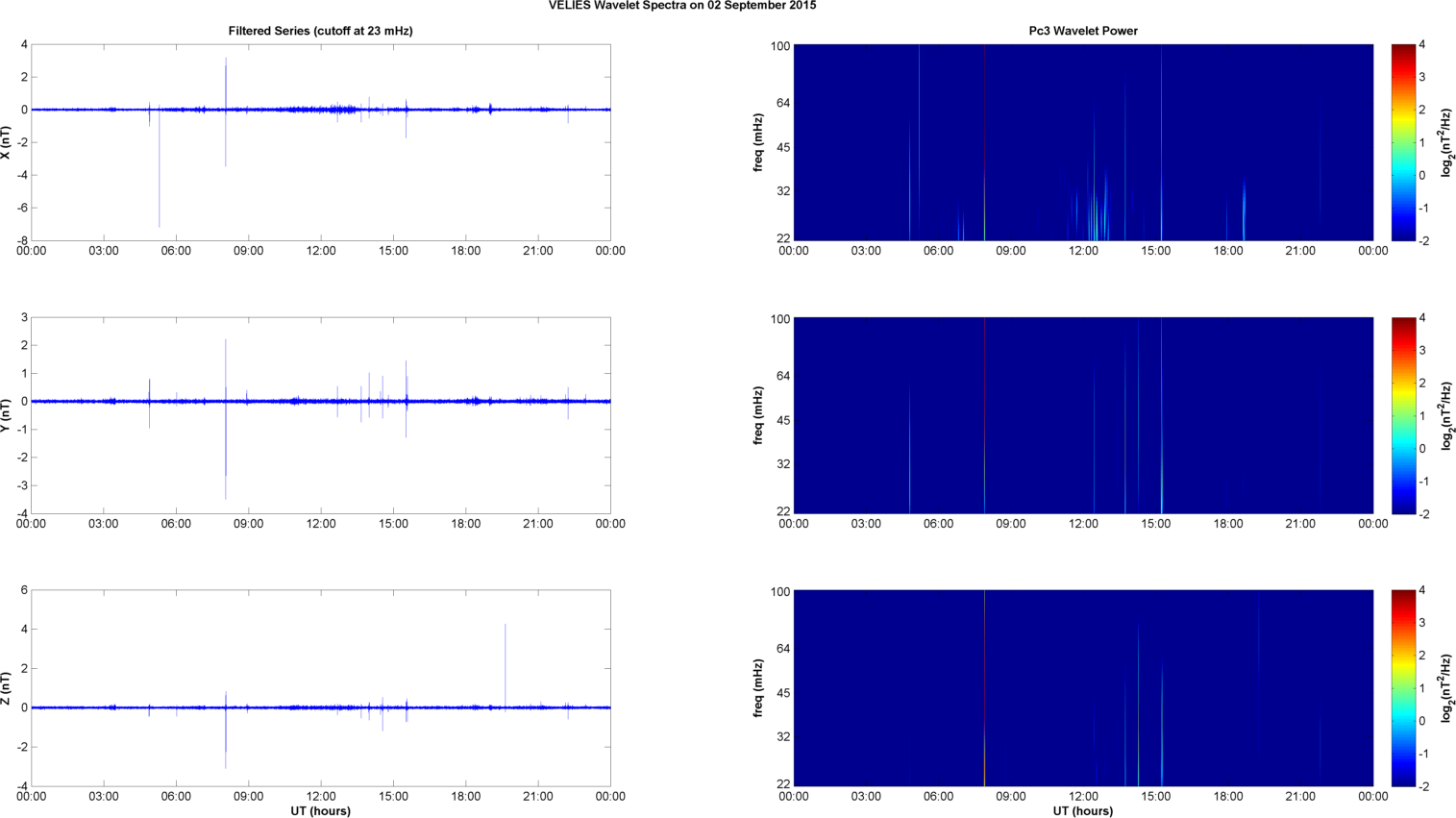Click "freq (mHz)" label of bottom wavelet panel

[x=757, y=688]
